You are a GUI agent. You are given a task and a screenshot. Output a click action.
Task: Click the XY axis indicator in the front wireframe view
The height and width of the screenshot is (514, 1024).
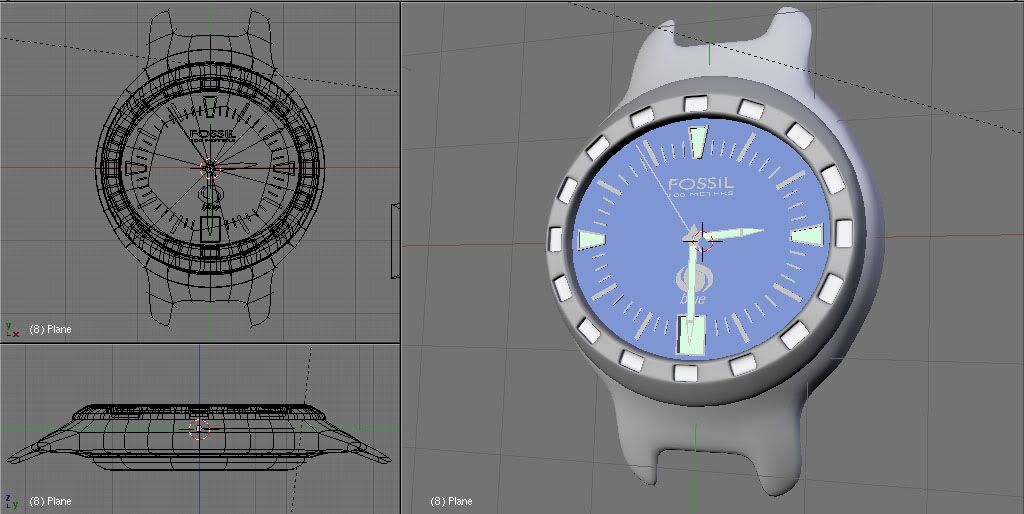coord(11,330)
